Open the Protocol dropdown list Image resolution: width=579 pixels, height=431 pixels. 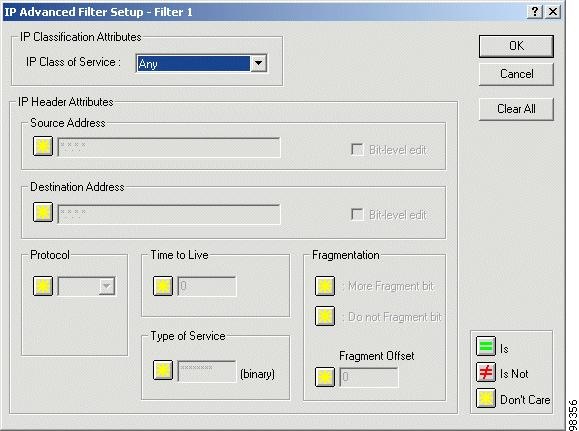coord(107,286)
